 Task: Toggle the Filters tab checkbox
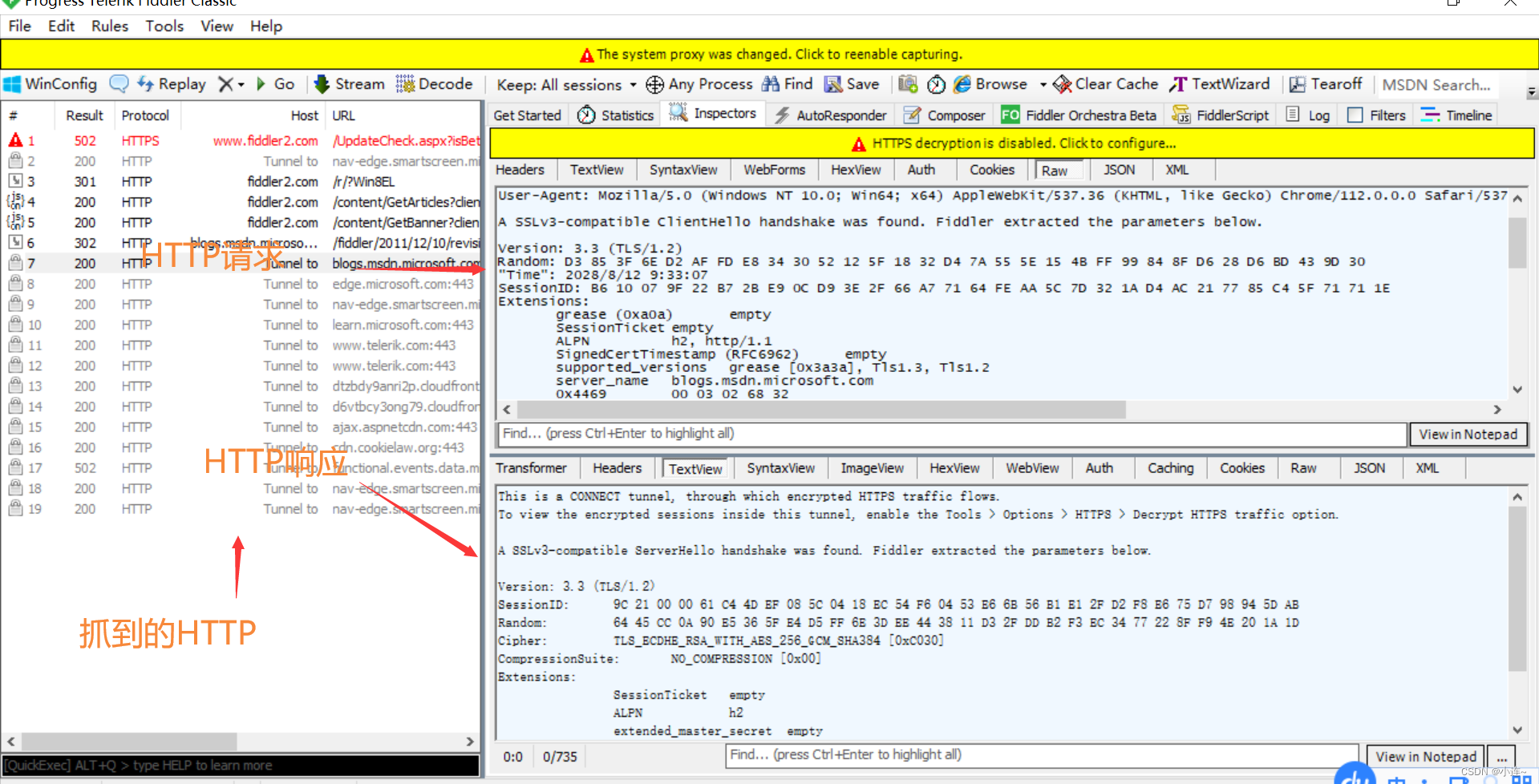[1355, 115]
